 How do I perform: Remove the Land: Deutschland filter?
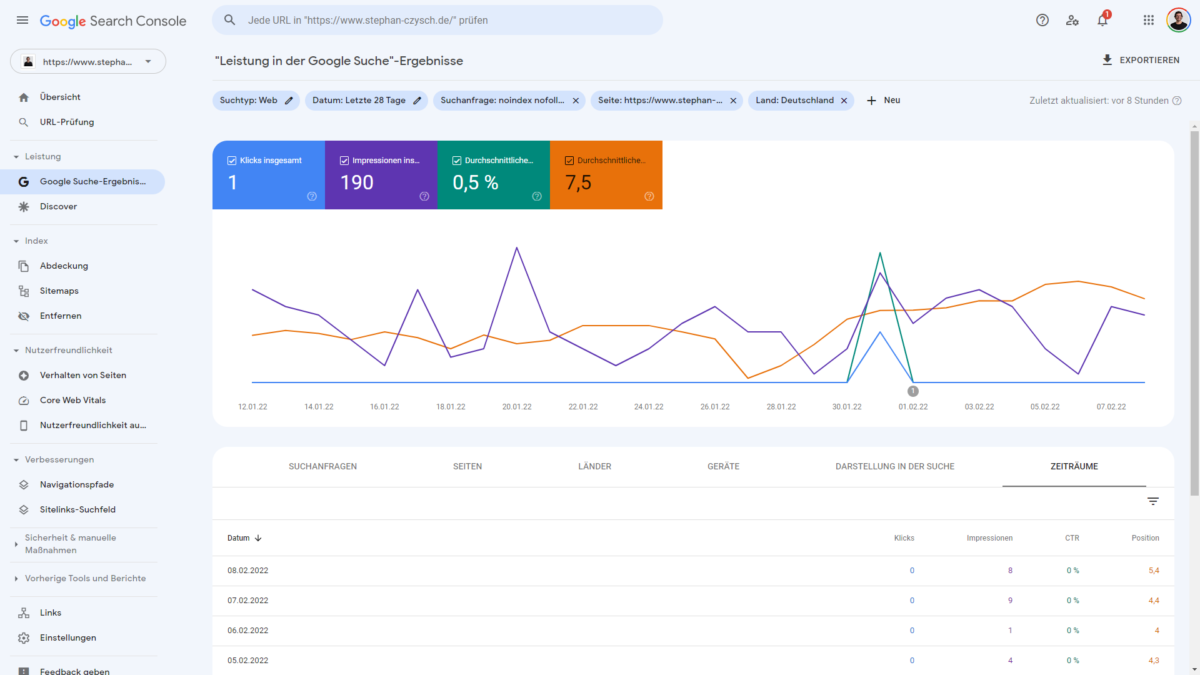(x=844, y=100)
